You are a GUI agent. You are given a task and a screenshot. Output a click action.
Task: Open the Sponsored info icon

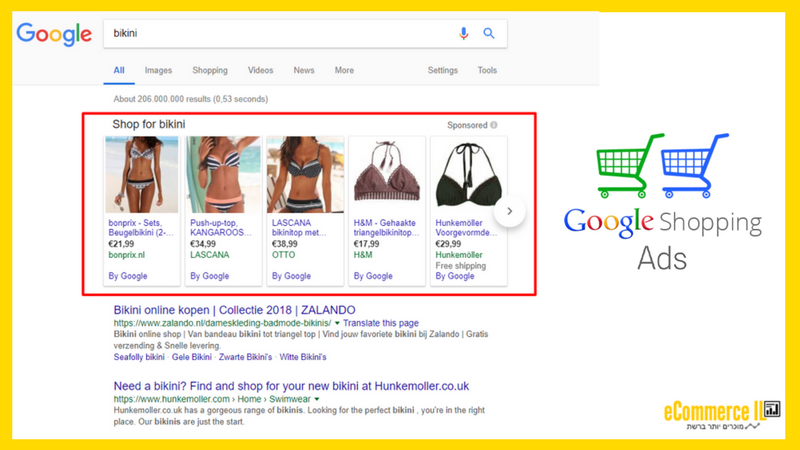pos(494,125)
